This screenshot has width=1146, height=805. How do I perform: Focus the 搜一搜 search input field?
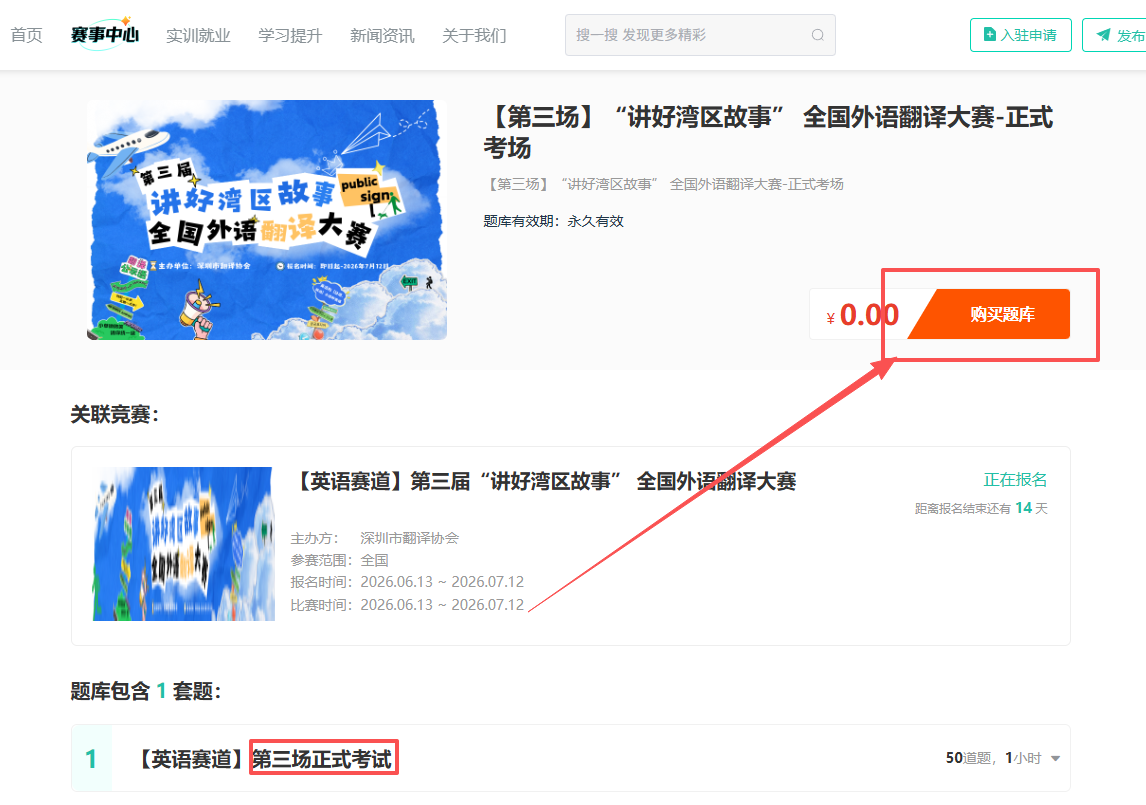tap(700, 35)
